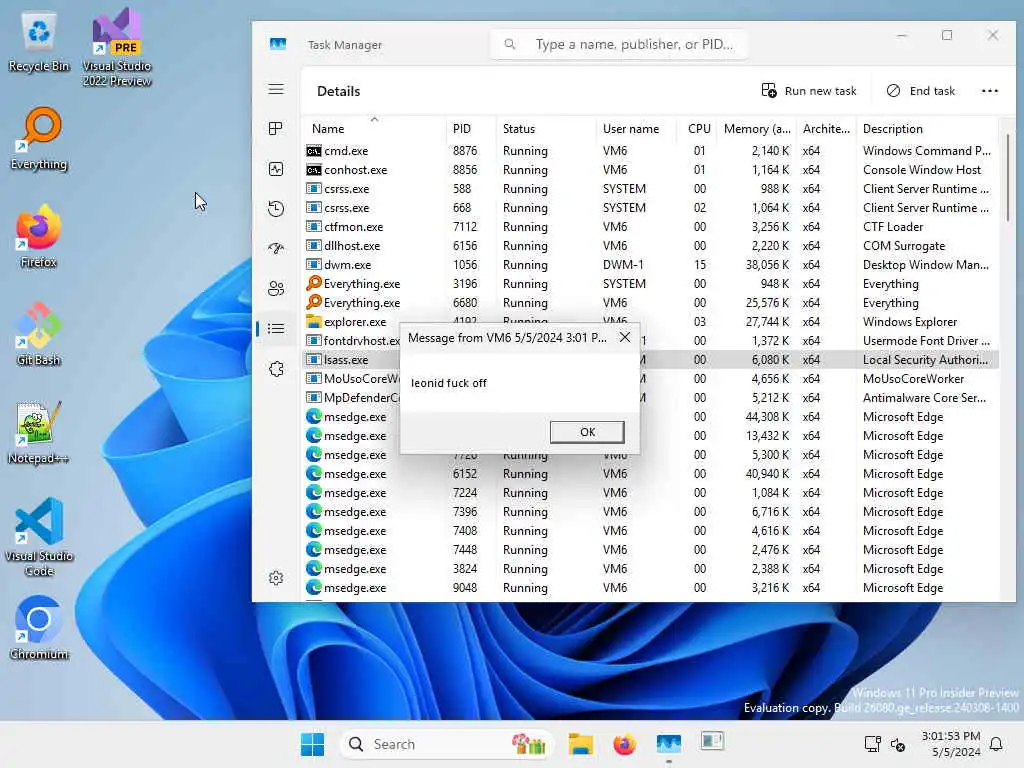Open the notification bell in system tray
Image resolution: width=1024 pixels, height=768 pixels.
pos(996,744)
